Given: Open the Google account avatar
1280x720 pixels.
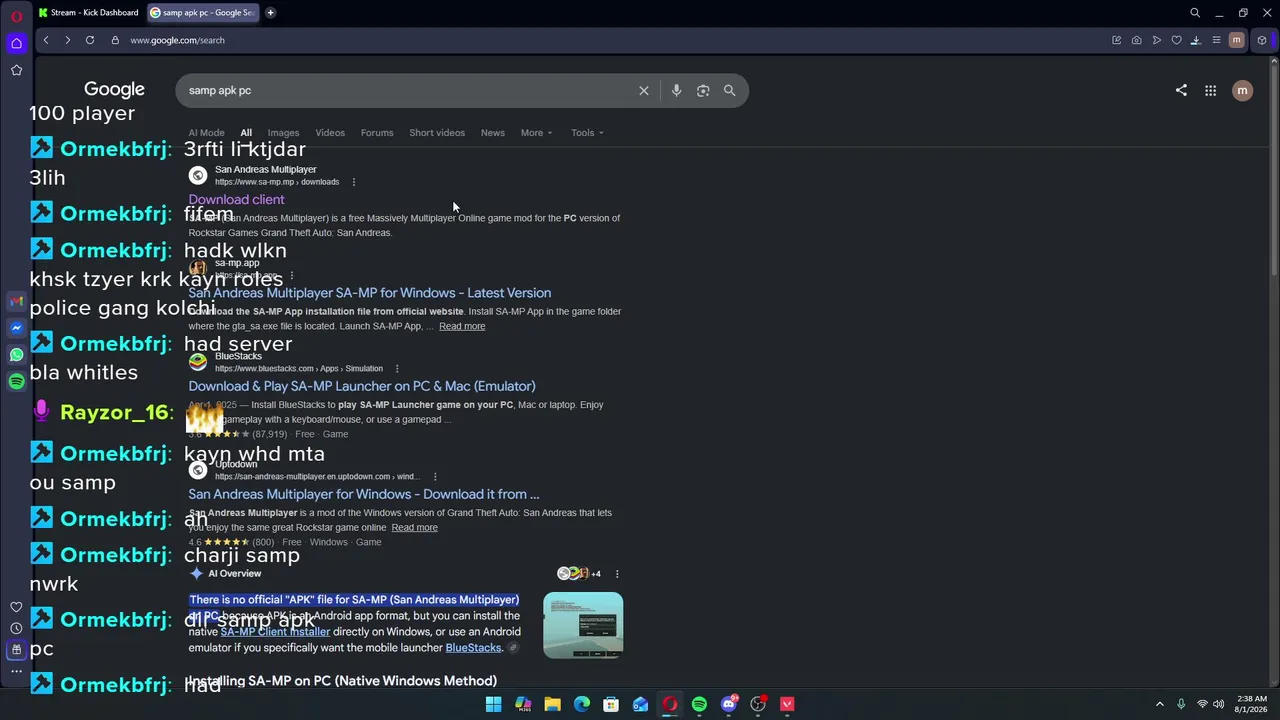Looking at the screenshot, I should tap(1242, 90).
